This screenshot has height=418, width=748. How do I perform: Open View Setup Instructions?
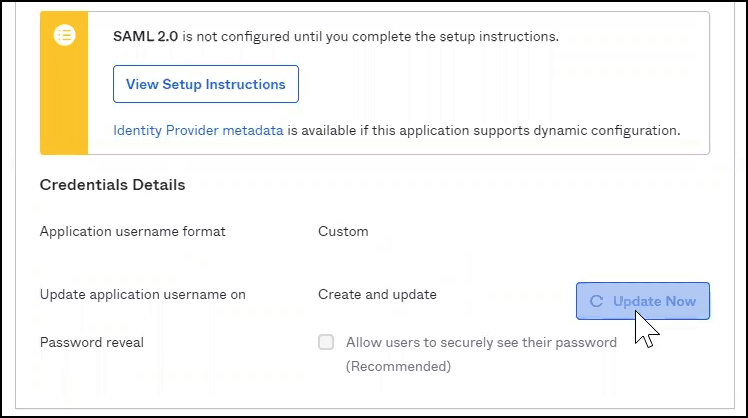coord(206,84)
